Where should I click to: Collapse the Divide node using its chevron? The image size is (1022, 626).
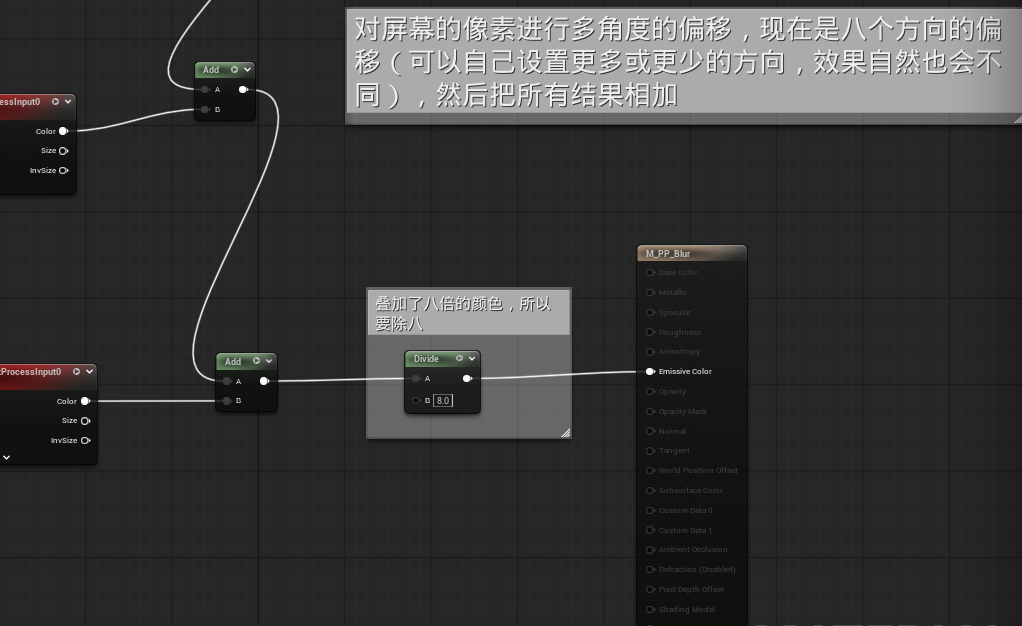pos(471,358)
